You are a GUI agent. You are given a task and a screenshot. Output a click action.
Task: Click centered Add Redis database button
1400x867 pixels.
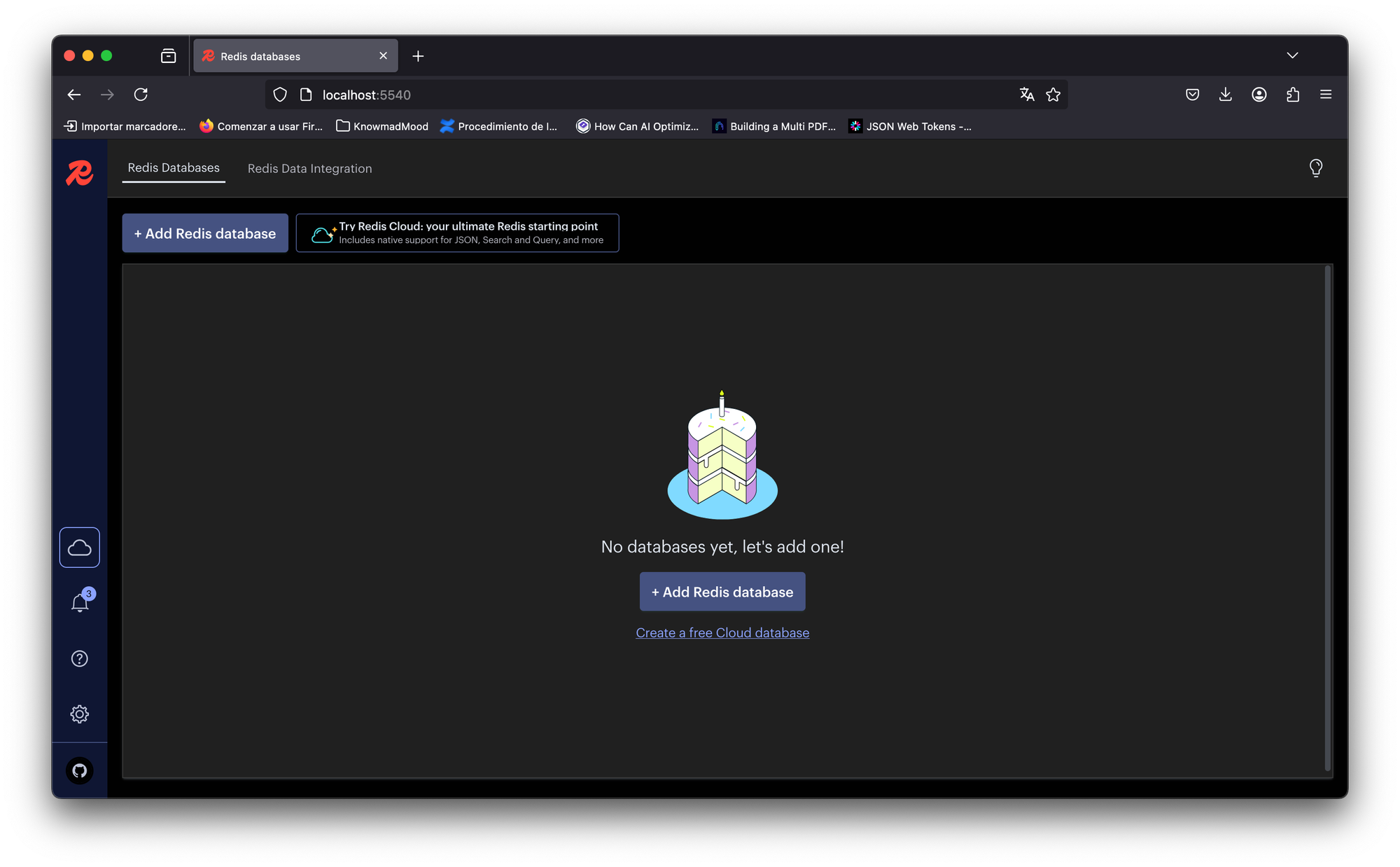coord(722,592)
